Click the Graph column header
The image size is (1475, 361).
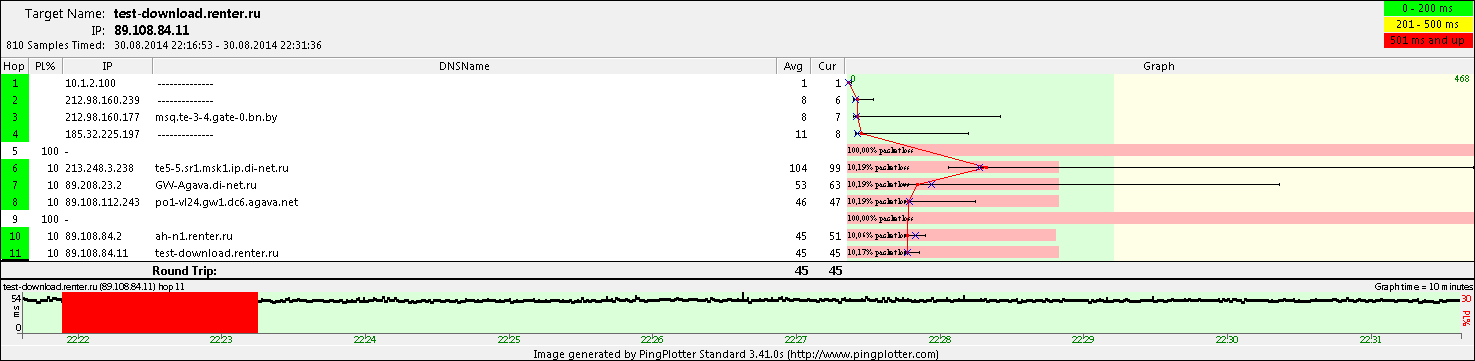click(1159, 66)
